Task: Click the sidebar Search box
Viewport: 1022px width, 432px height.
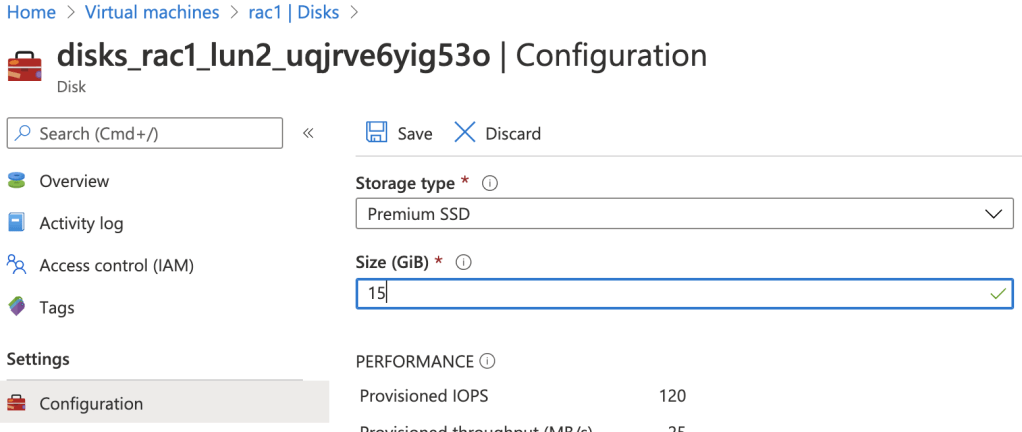Action: coord(145,133)
